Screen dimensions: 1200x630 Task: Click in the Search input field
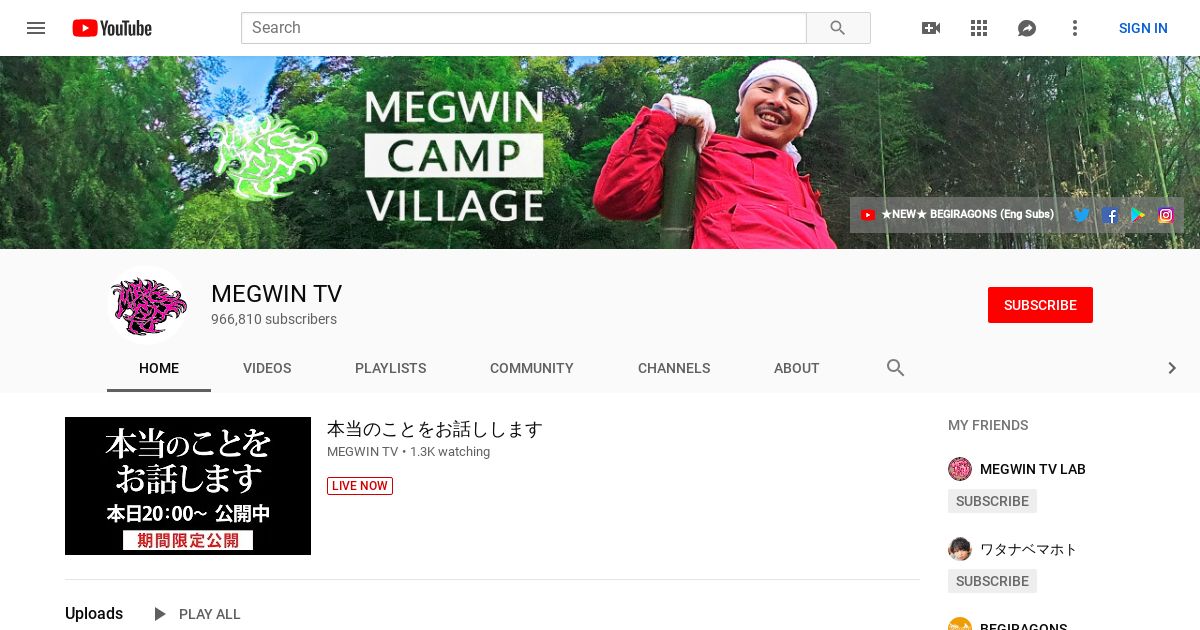tap(524, 28)
